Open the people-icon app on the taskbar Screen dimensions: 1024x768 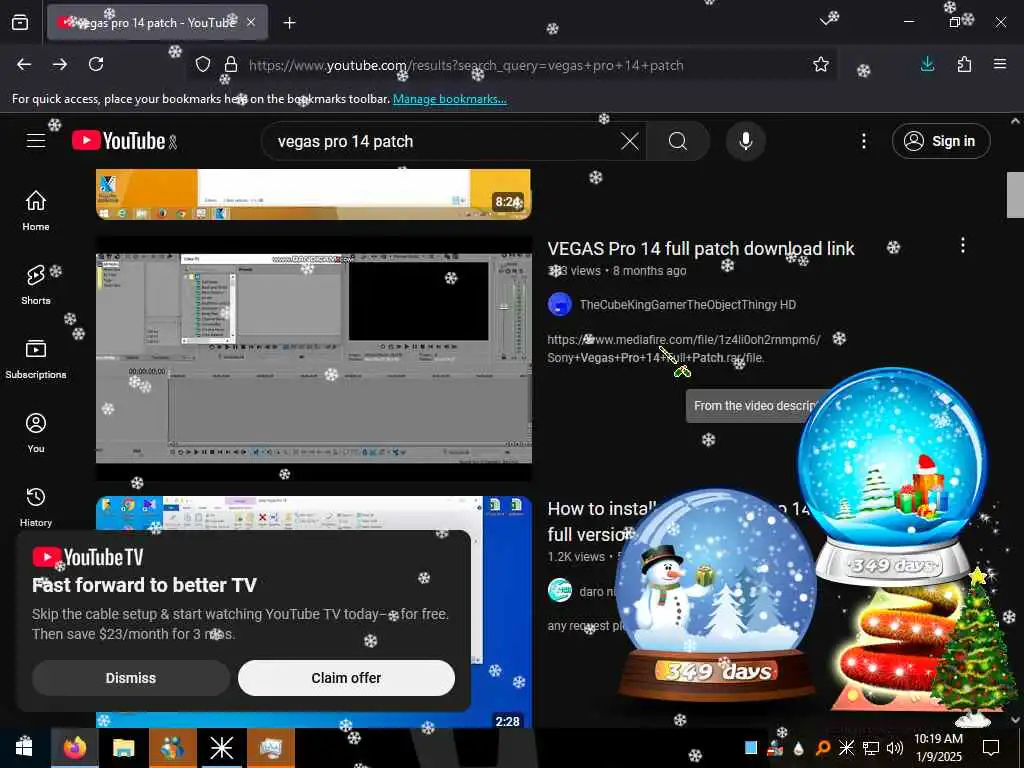(x=172, y=747)
